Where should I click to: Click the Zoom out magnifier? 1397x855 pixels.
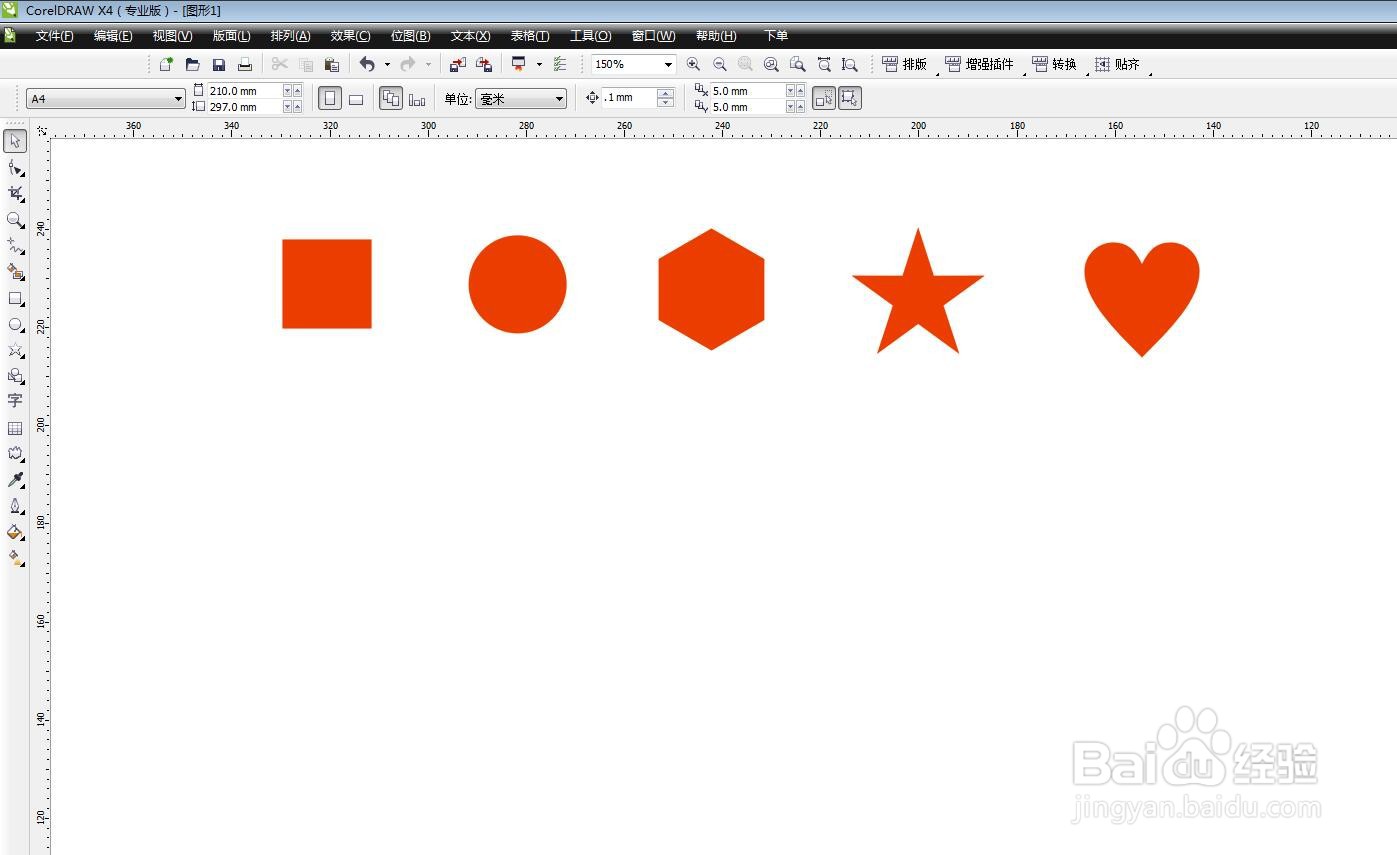pos(719,64)
